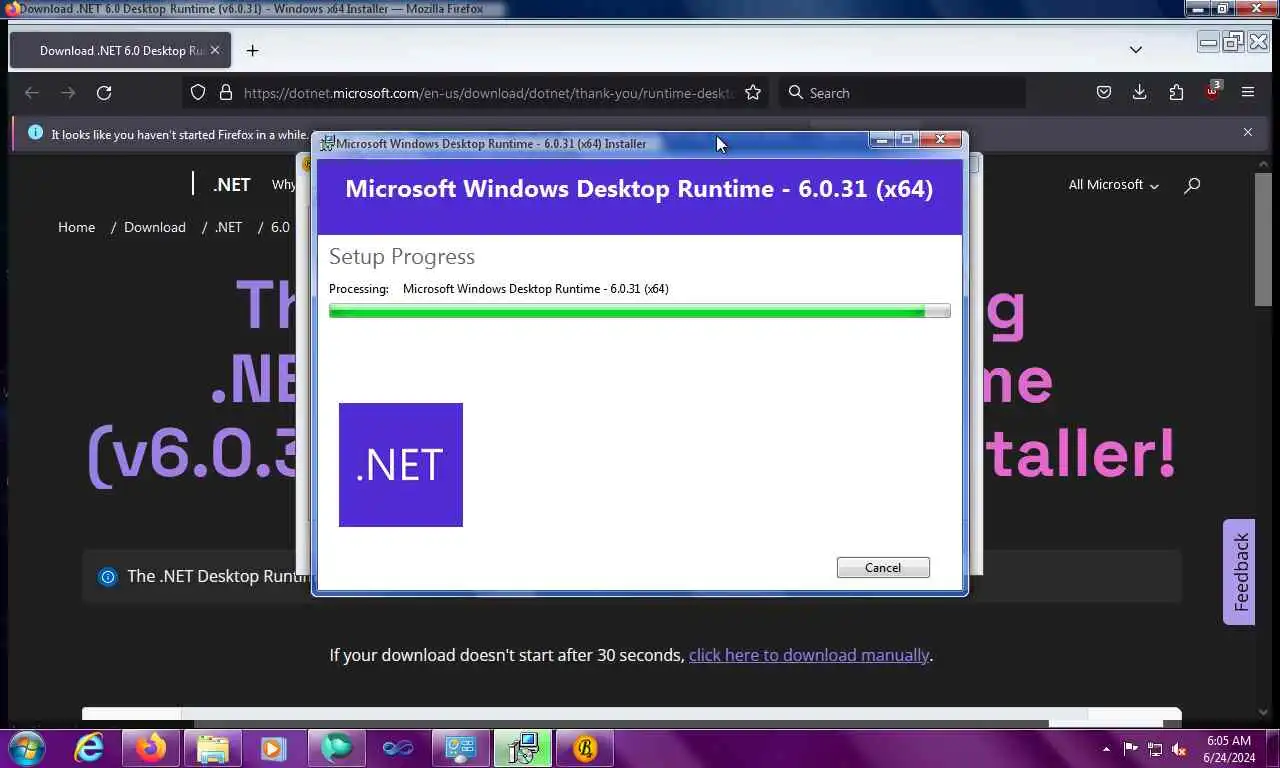Switch to the installer taskbar icon
Screen dimensions: 1280x768
coord(523,748)
